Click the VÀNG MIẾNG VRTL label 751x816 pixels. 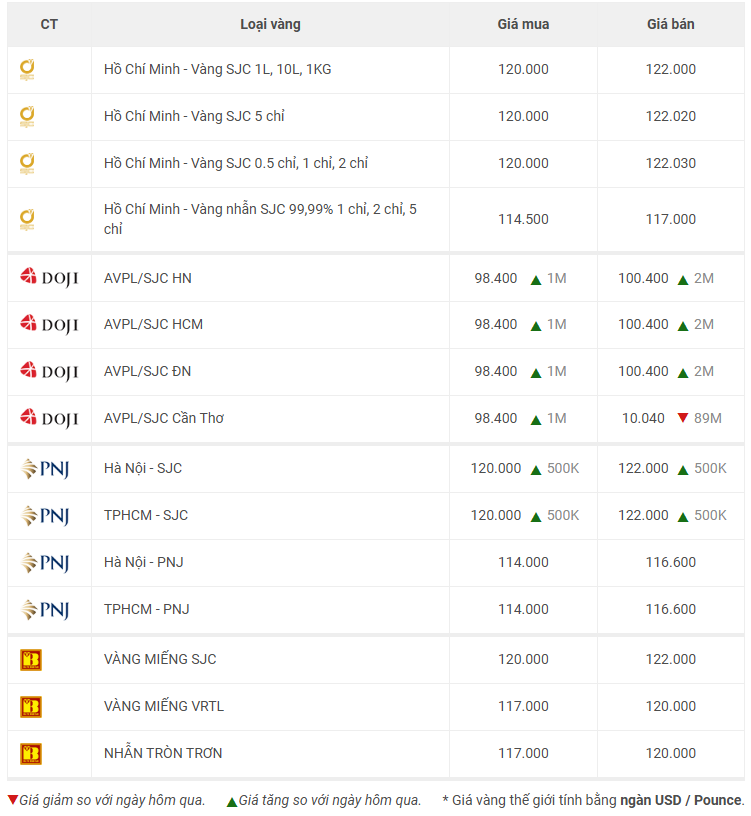click(164, 706)
